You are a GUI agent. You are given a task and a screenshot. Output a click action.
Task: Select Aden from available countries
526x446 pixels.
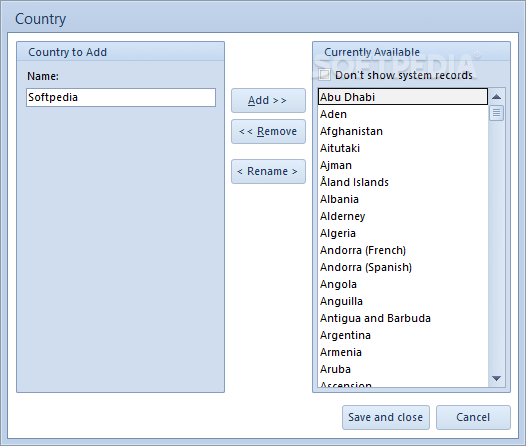tap(403, 114)
